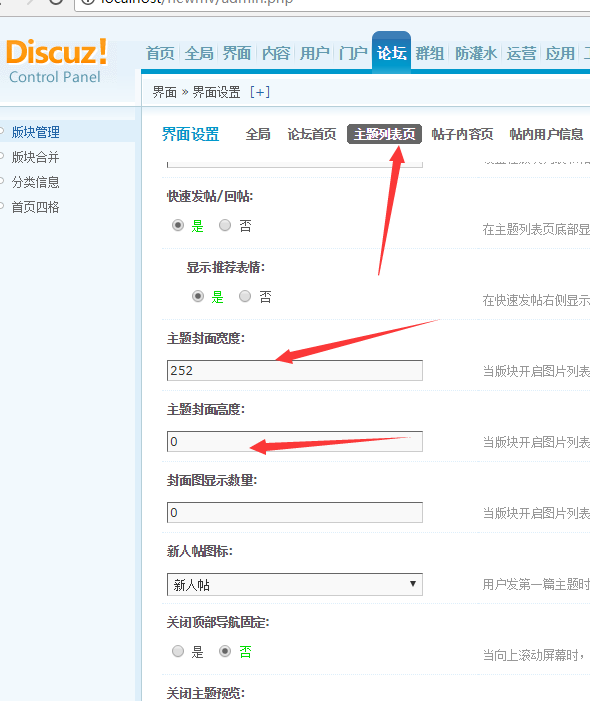Screen dimensions: 591x702
Task: Select 是 for 关闭顶部导航固定
Action: (178, 651)
